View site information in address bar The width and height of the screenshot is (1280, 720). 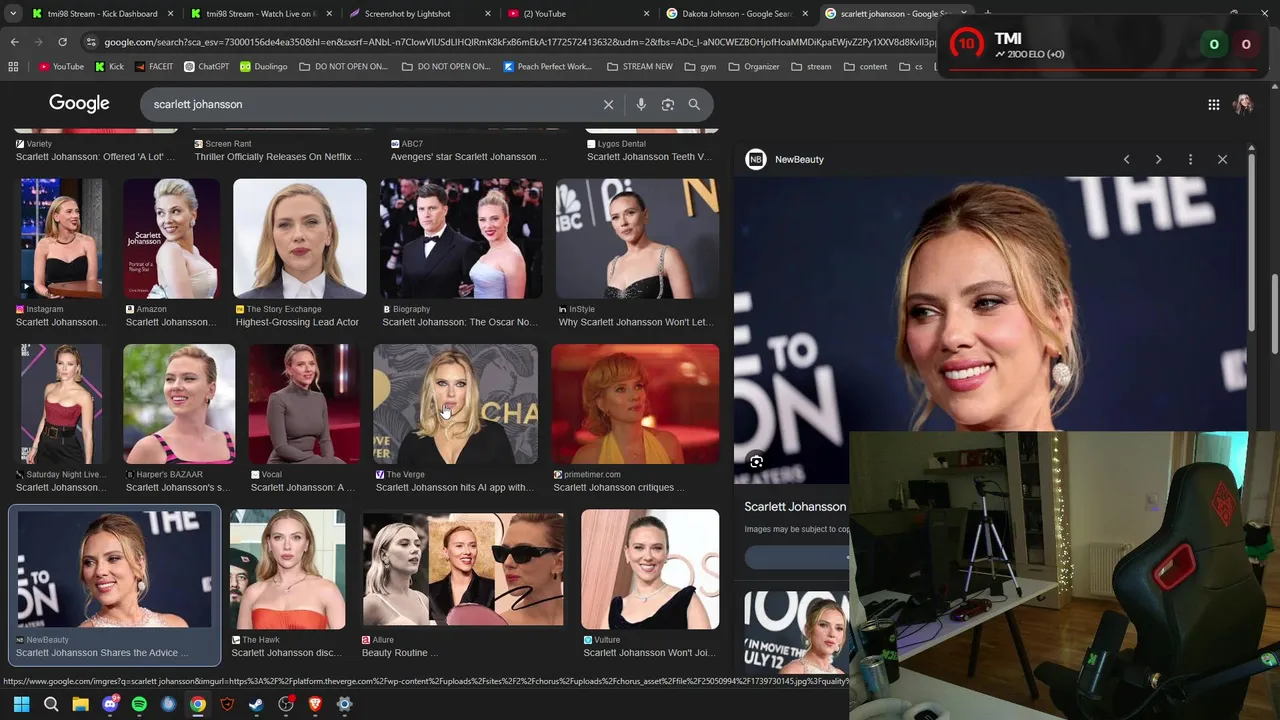click(x=91, y=42)
